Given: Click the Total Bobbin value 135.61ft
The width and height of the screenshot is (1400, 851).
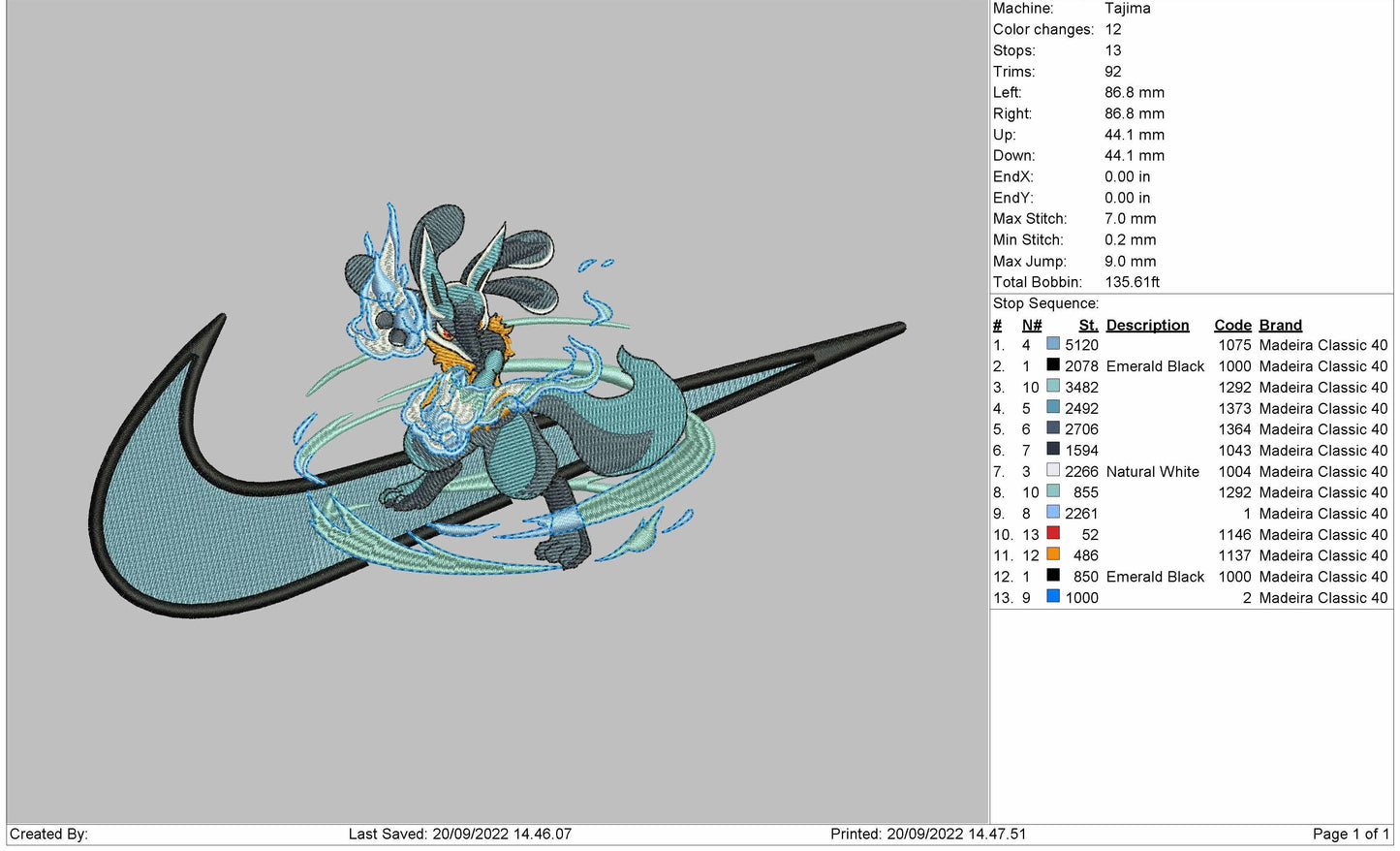Looking at the screenshot, I should (1132, 282).
